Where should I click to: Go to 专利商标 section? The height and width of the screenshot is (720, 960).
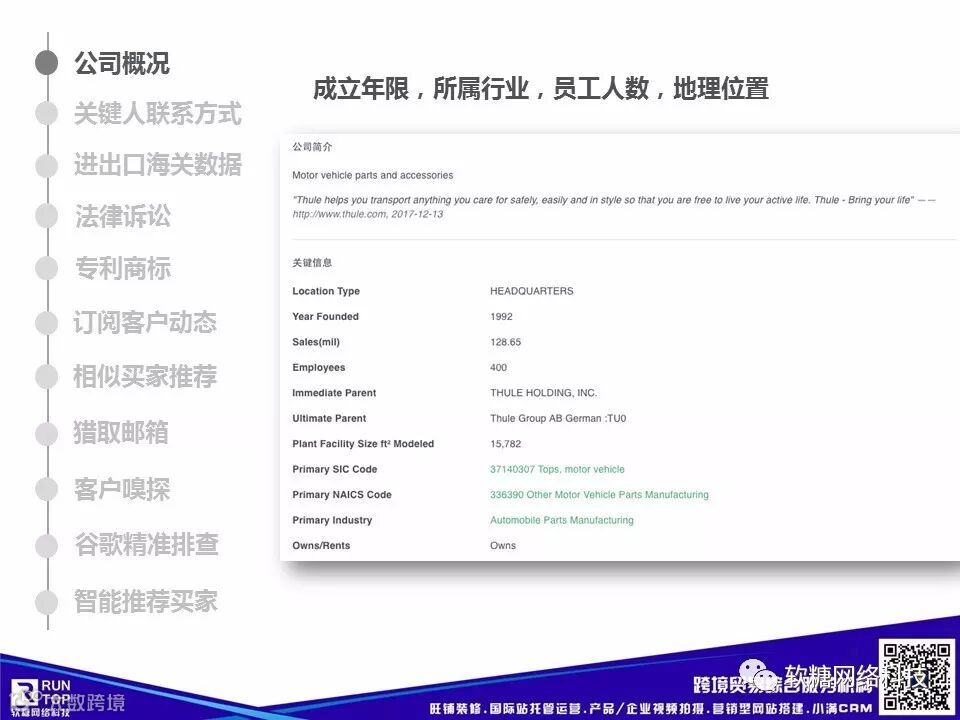tap(122, 268)
